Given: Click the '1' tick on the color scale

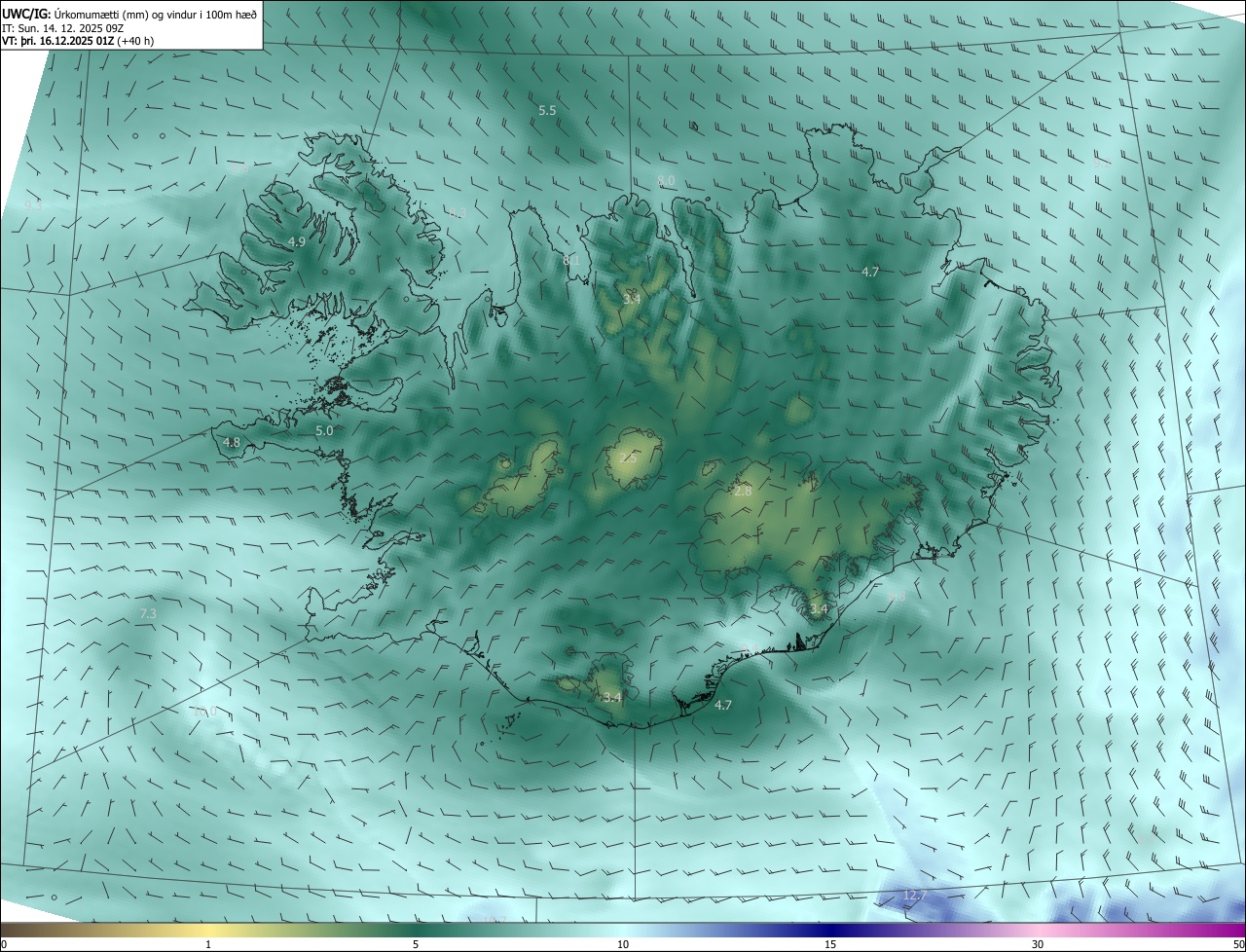Looking at the screenshot, I should pos(208,944).
